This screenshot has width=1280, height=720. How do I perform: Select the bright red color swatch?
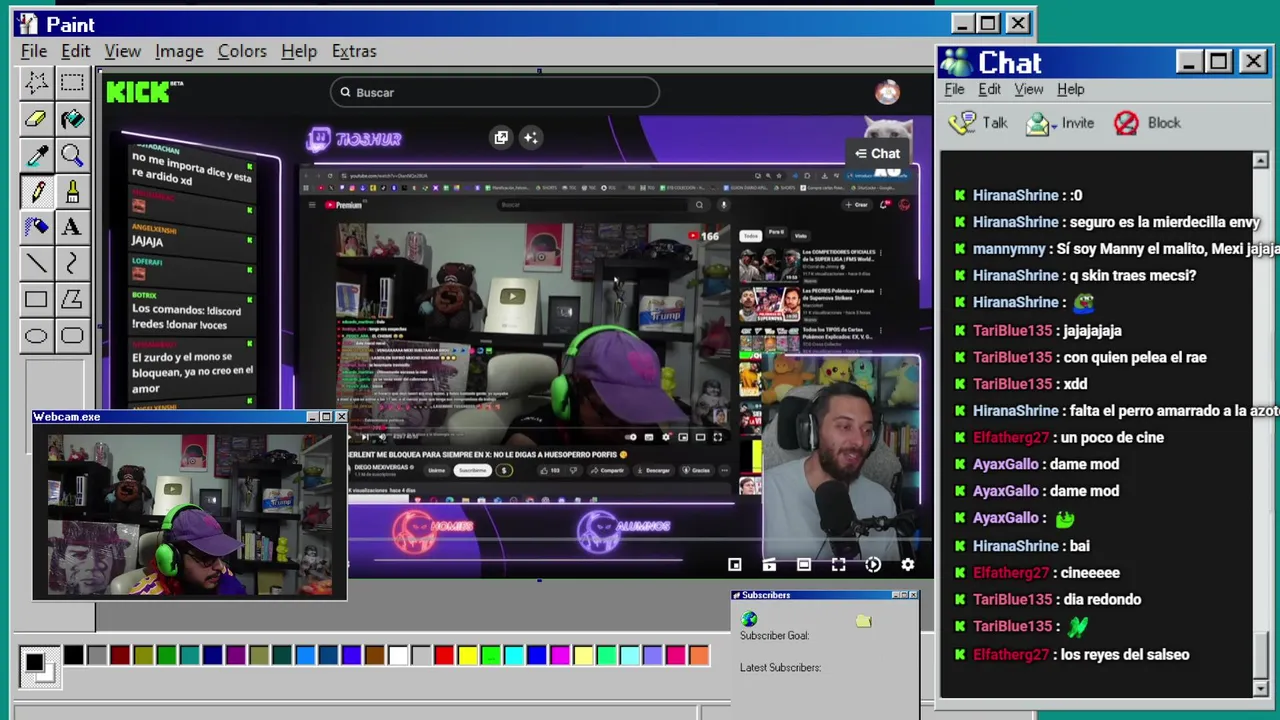point(444,656)
